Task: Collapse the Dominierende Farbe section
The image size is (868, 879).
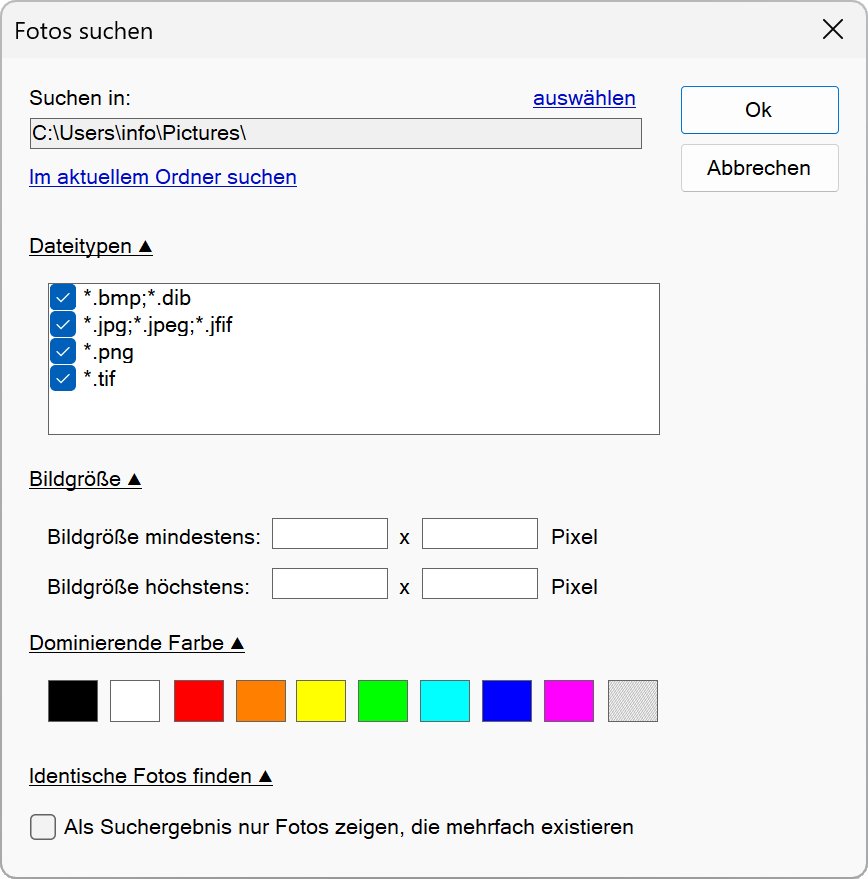Action: point(137,643)
